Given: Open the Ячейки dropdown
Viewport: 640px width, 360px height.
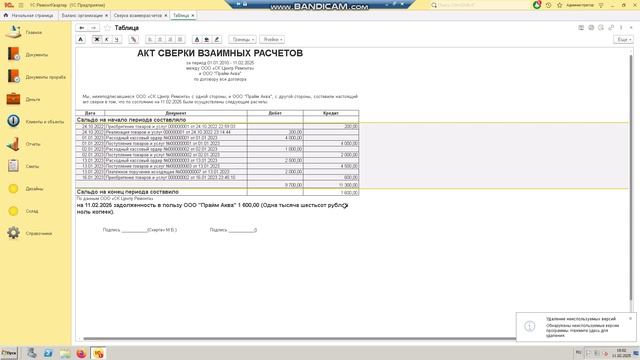Looking at the screenshot, I should pyautogui.click(x=272, y=40).
